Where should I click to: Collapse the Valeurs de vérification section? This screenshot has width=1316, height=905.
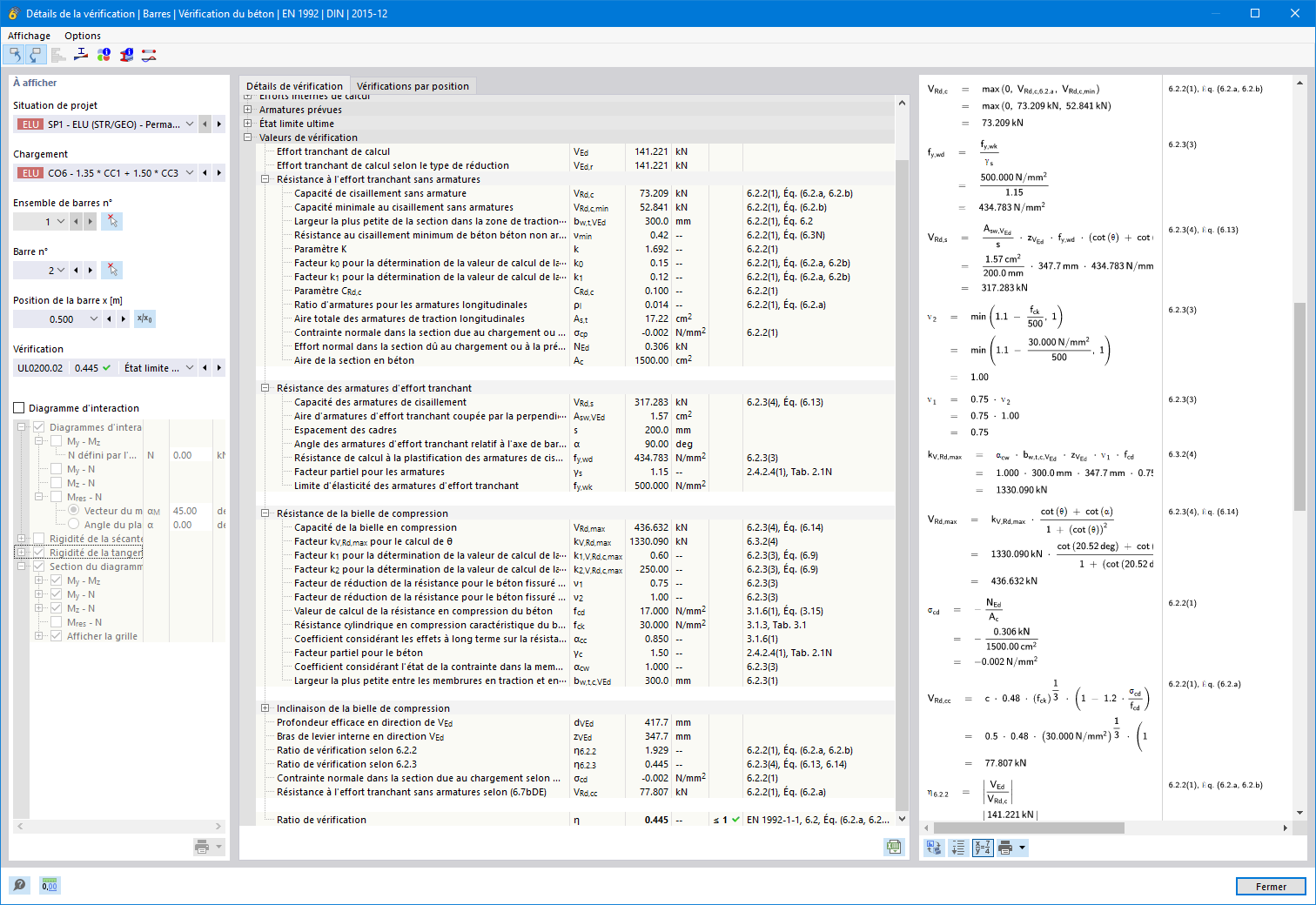pyautogui.click(x=248, y=137)
